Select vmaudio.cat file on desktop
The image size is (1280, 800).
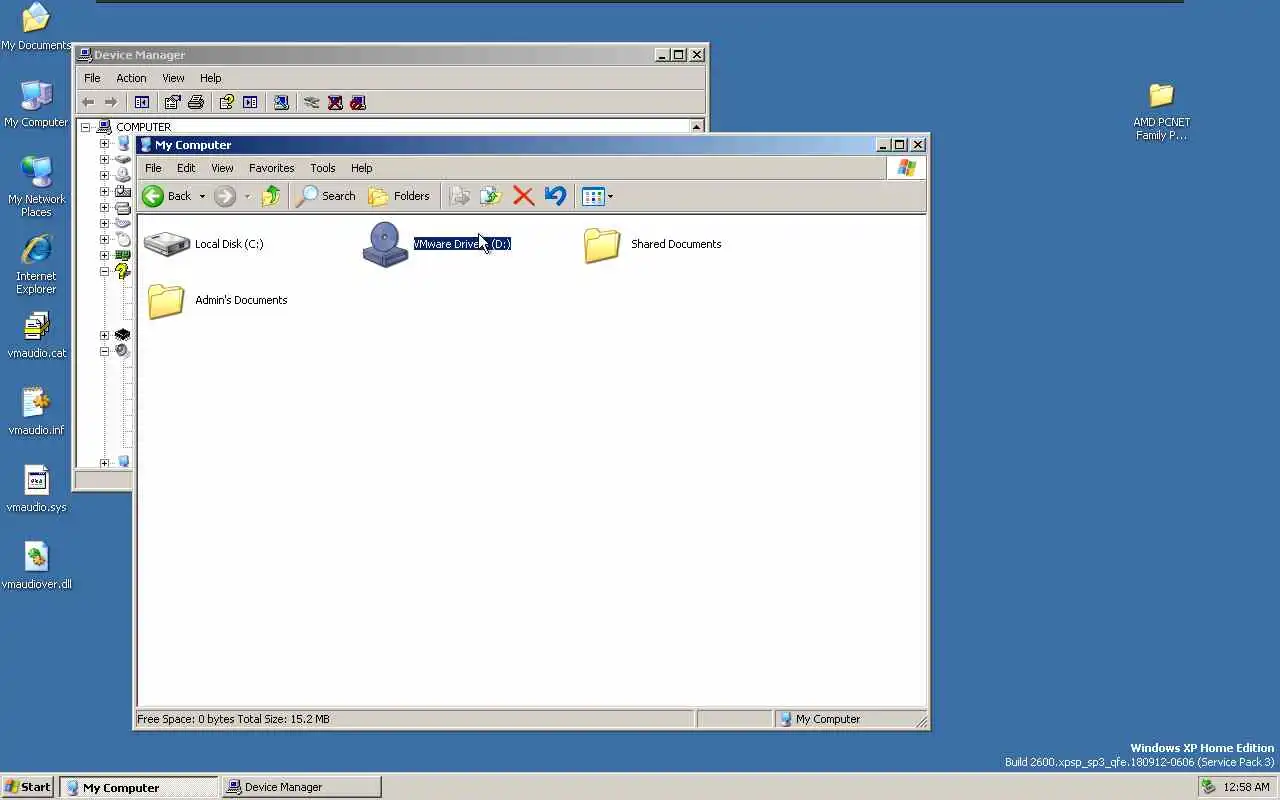pyautogui.click(x=36, y=335)
